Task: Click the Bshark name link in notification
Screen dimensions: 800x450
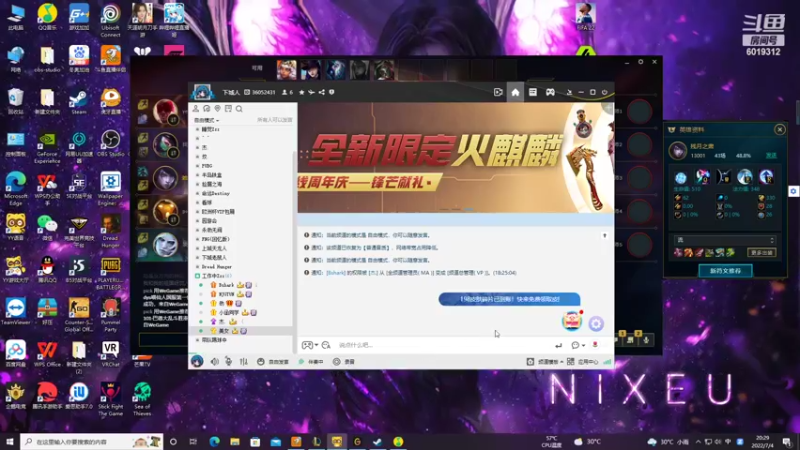Action: point(336,273)
